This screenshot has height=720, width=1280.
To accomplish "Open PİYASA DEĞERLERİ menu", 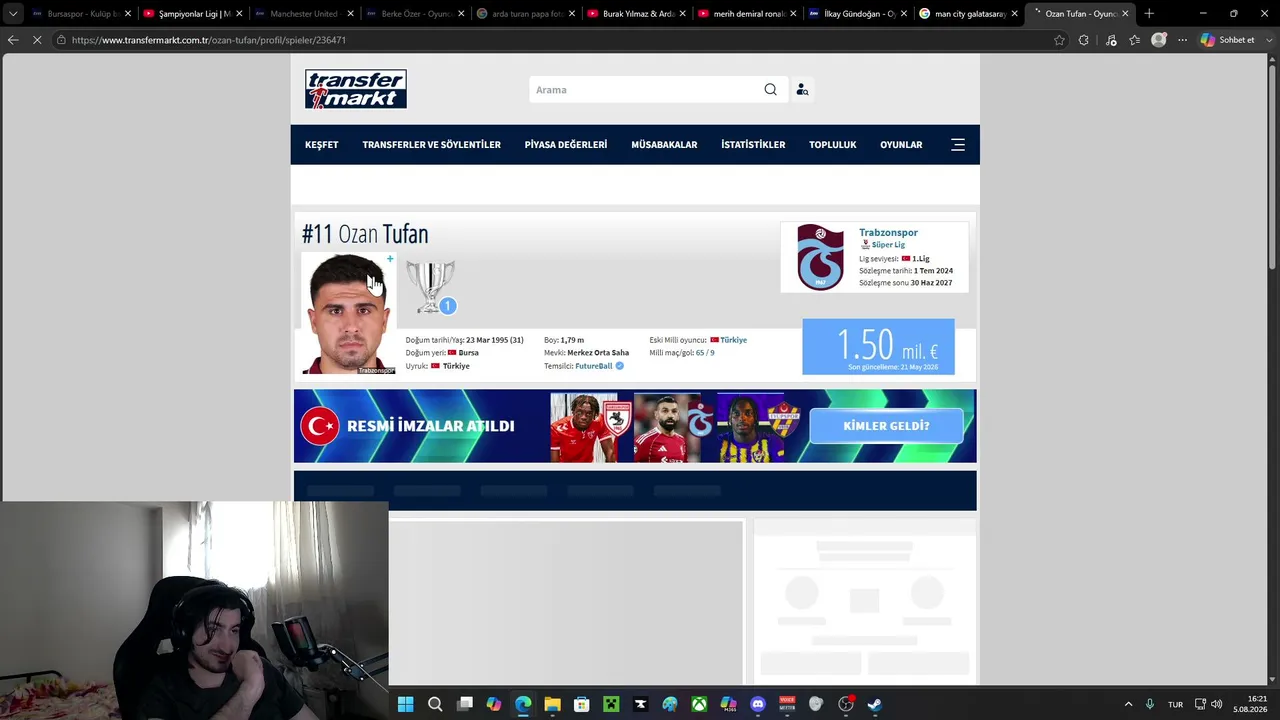I will (x=566, y=145).
